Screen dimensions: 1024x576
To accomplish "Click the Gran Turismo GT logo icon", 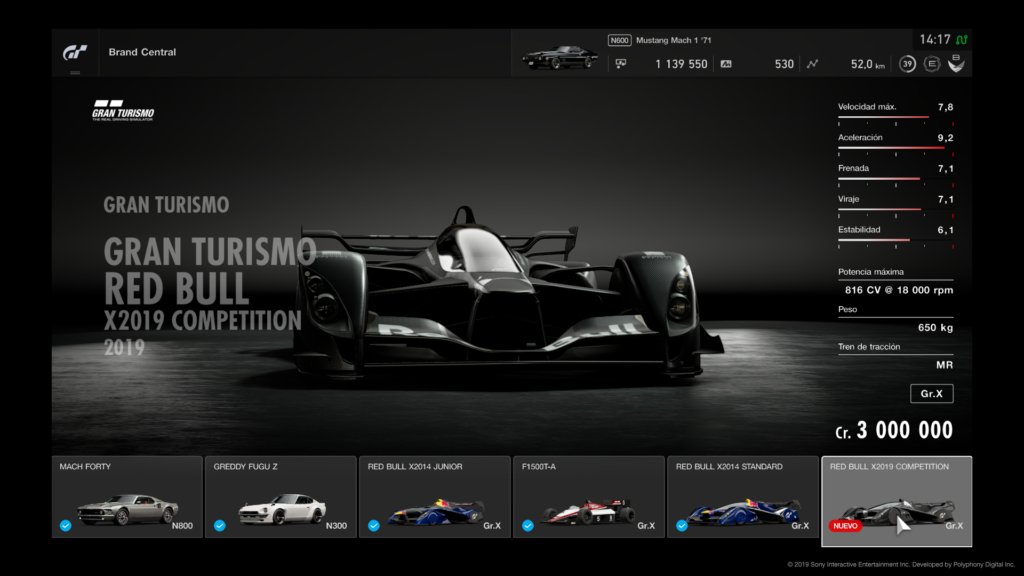I will (76, 51).
